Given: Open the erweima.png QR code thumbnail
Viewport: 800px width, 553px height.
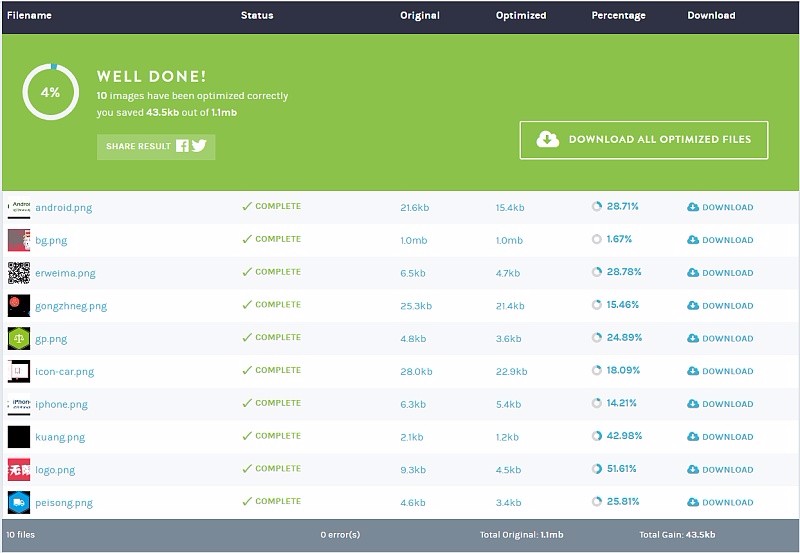Looking at the screenshot, I should pyautogui.click(x=19, y=273).
